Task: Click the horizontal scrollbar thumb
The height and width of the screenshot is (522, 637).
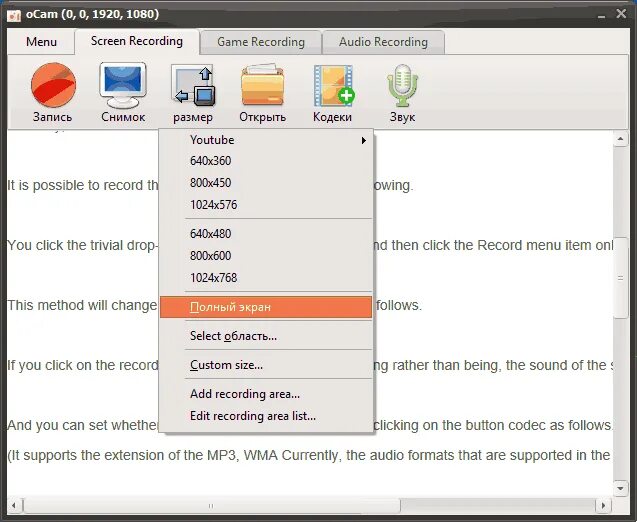Action: 211,506
